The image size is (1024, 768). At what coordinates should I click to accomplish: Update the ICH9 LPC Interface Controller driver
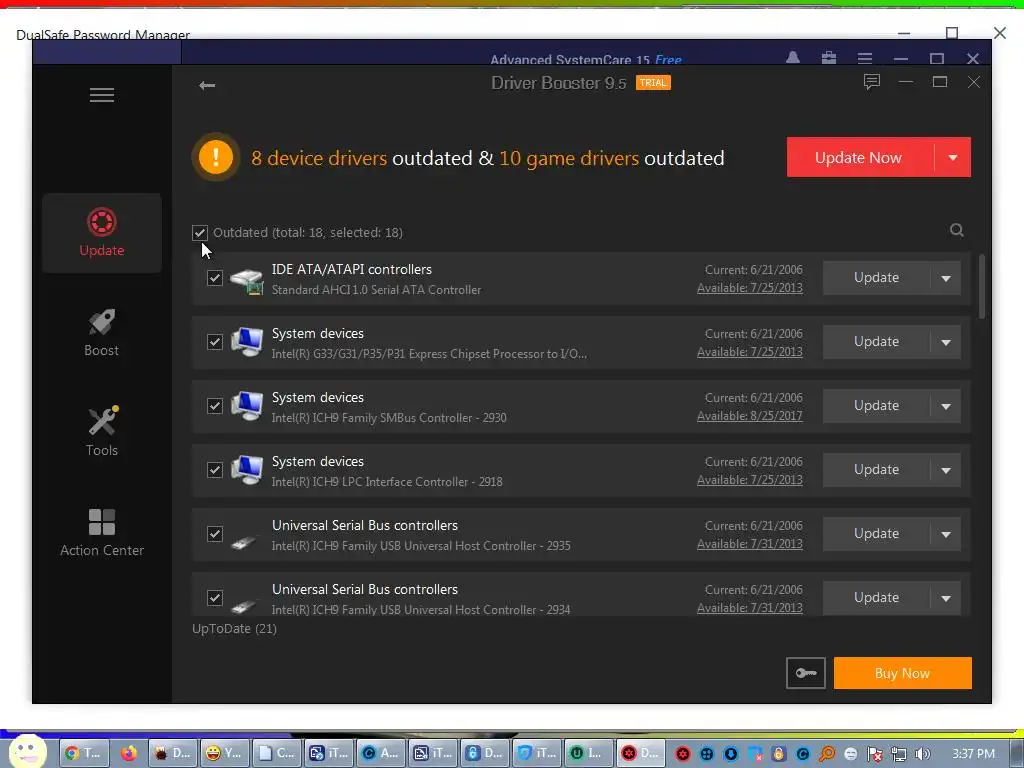pyautogui.click(x=876, y=470)
